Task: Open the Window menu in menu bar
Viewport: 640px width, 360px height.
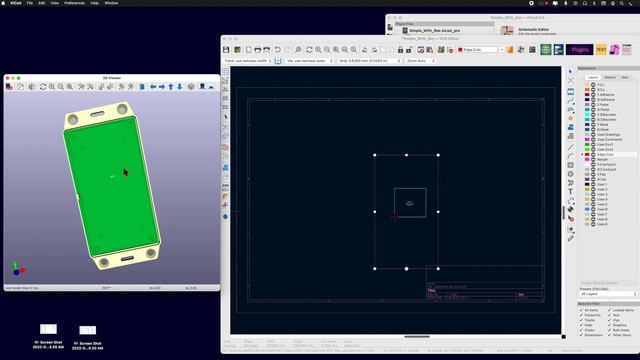Action: click(x=111, y=3)
